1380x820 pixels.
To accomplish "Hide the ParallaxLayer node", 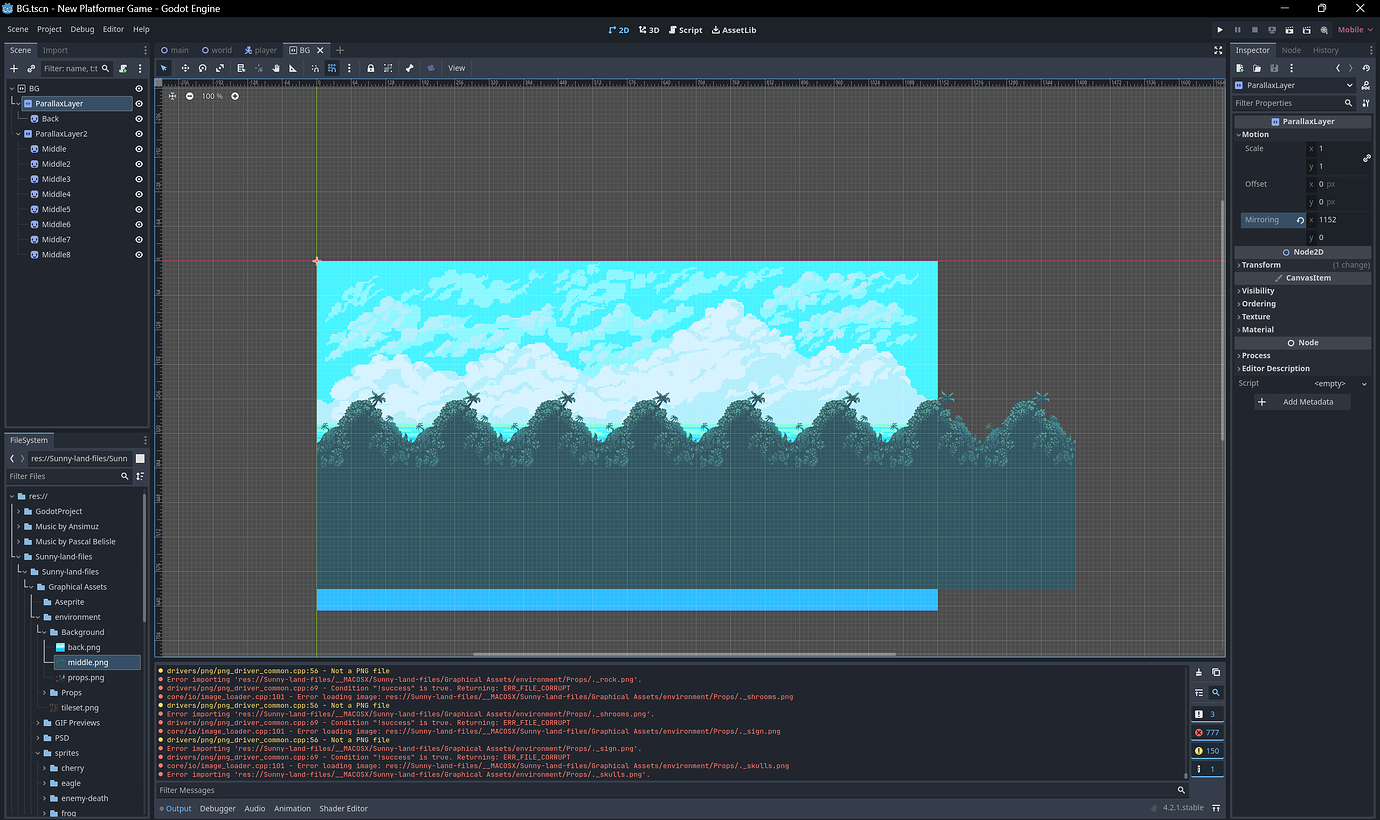I will [x=139, y=103].
